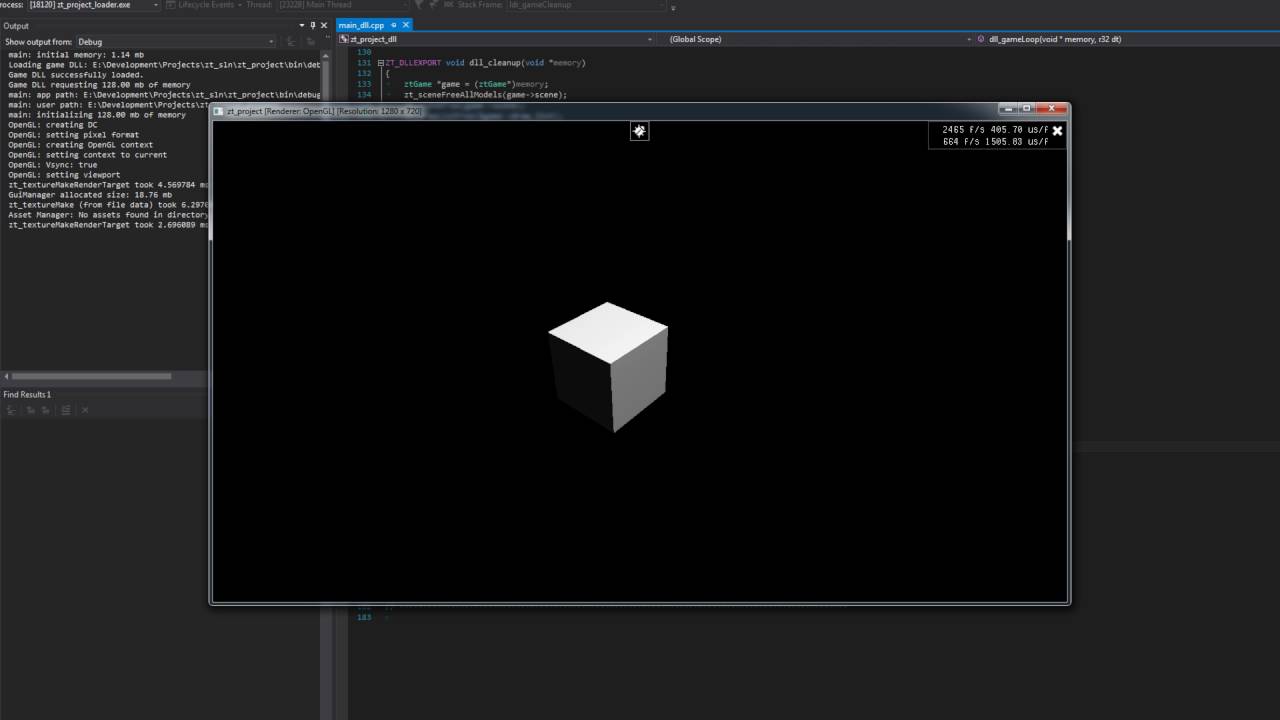
Task: Collapse the dll_cleanup function at line 131
Action: tap(381, 63)
